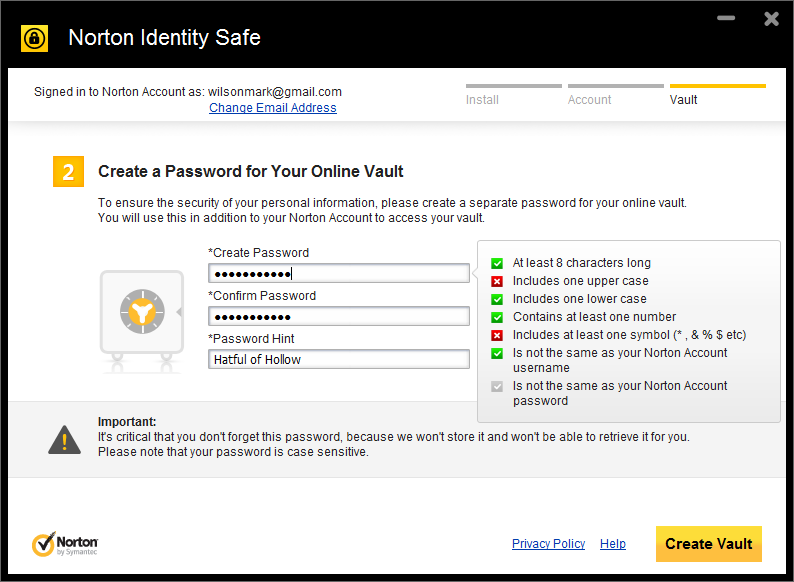Screen dimensions: 794x582
Task: Click the Create Password field
Action: click(x=338, y=274)
